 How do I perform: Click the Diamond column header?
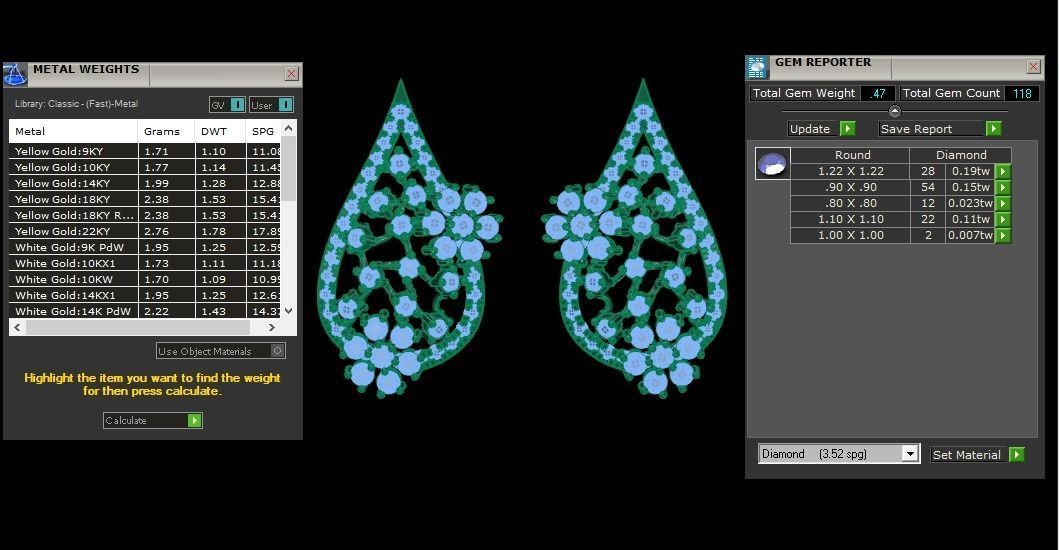coord(960,155)
